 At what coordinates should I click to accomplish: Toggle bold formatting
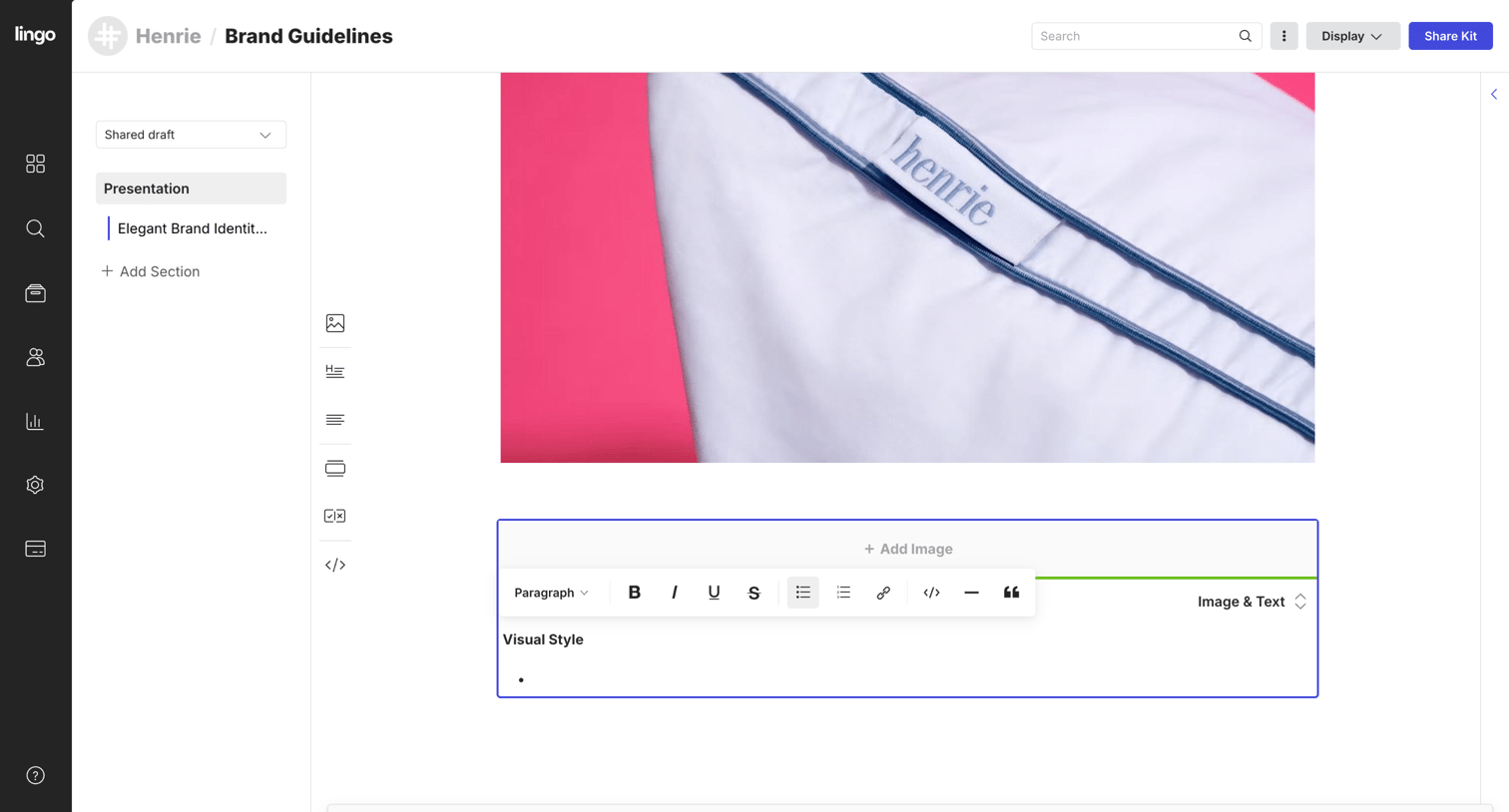[634, 593]
